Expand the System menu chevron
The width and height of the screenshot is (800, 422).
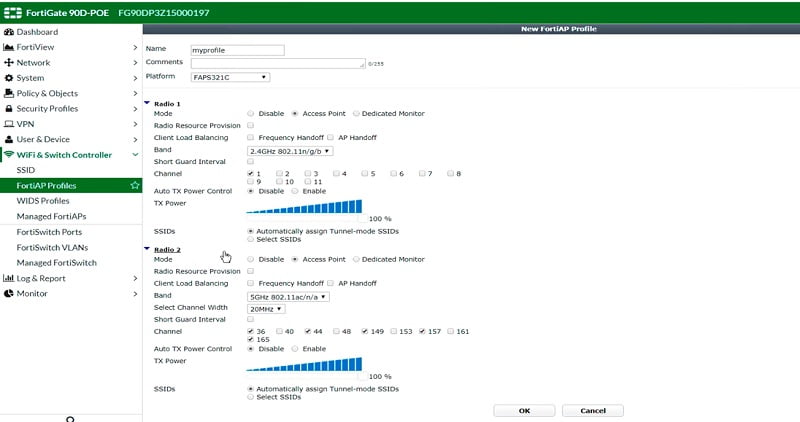[x=135, y=78]
